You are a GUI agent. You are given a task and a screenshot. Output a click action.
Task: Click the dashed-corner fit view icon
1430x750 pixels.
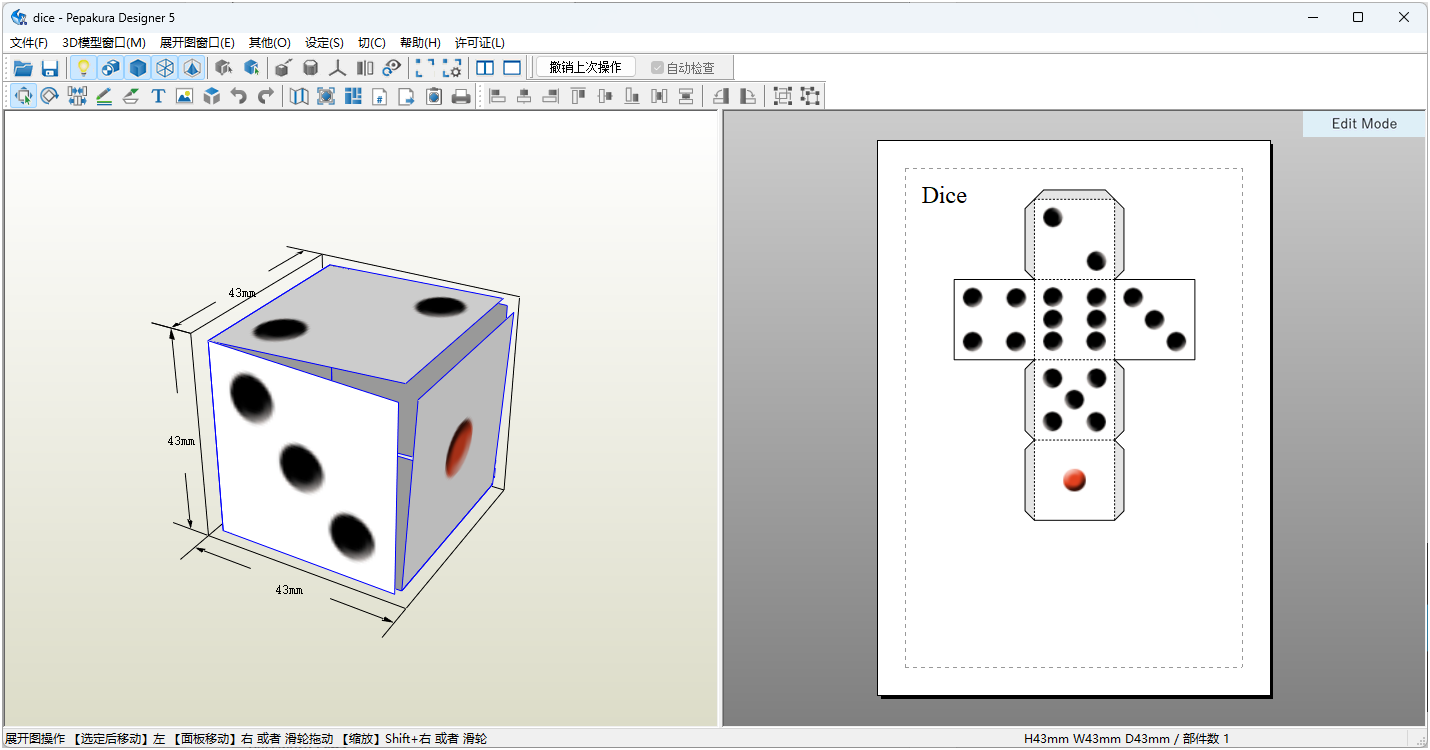click(425, 68)
